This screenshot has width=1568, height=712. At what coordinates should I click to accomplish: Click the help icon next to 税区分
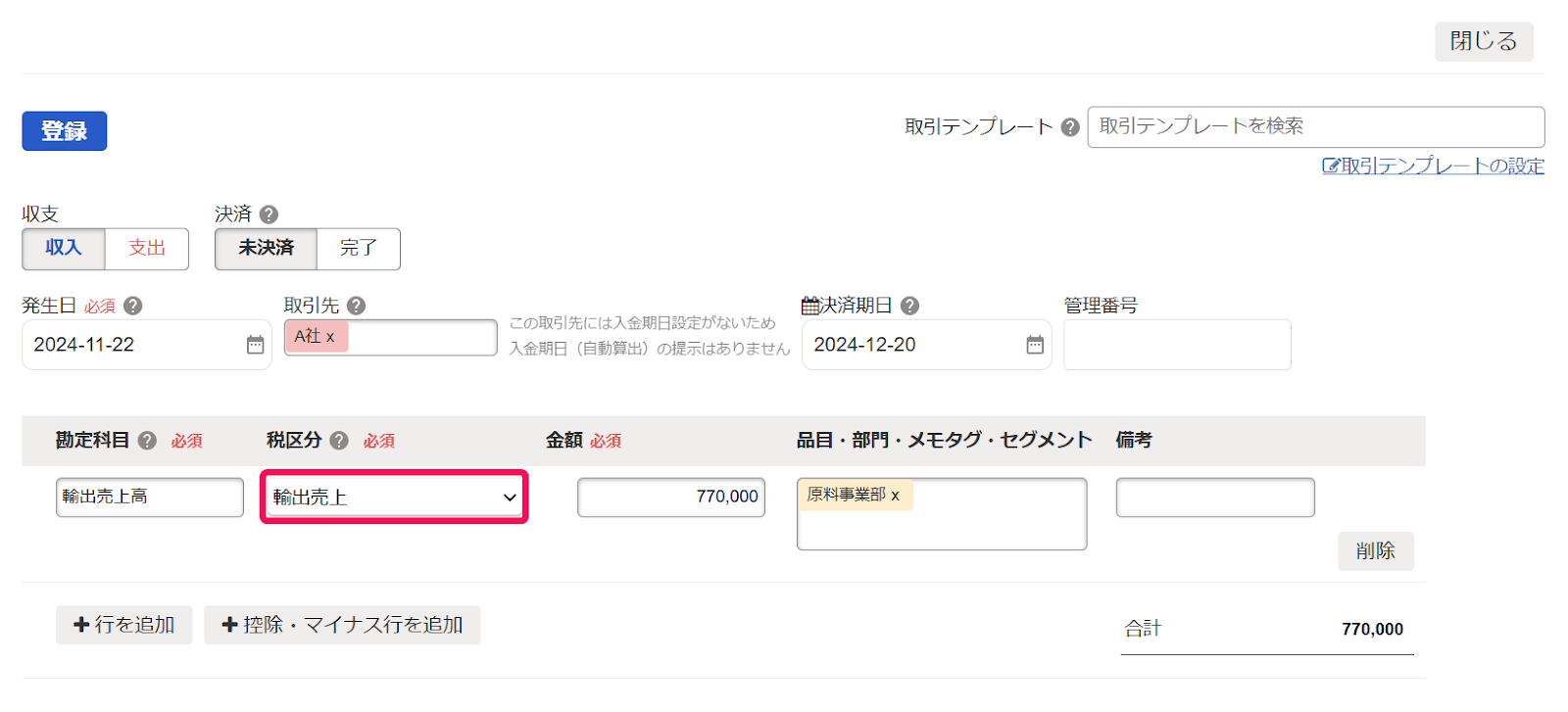click(339, 441)
